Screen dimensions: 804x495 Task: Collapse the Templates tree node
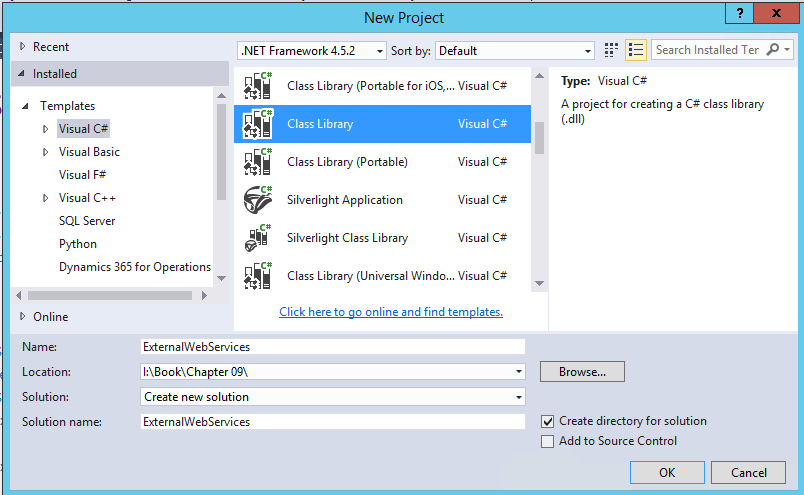pyautogui.click(x=25, y=106)
